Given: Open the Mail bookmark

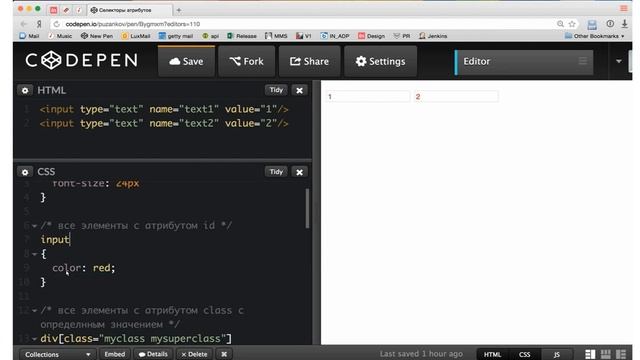Looking at the screenshot, I should pos(29,36).
